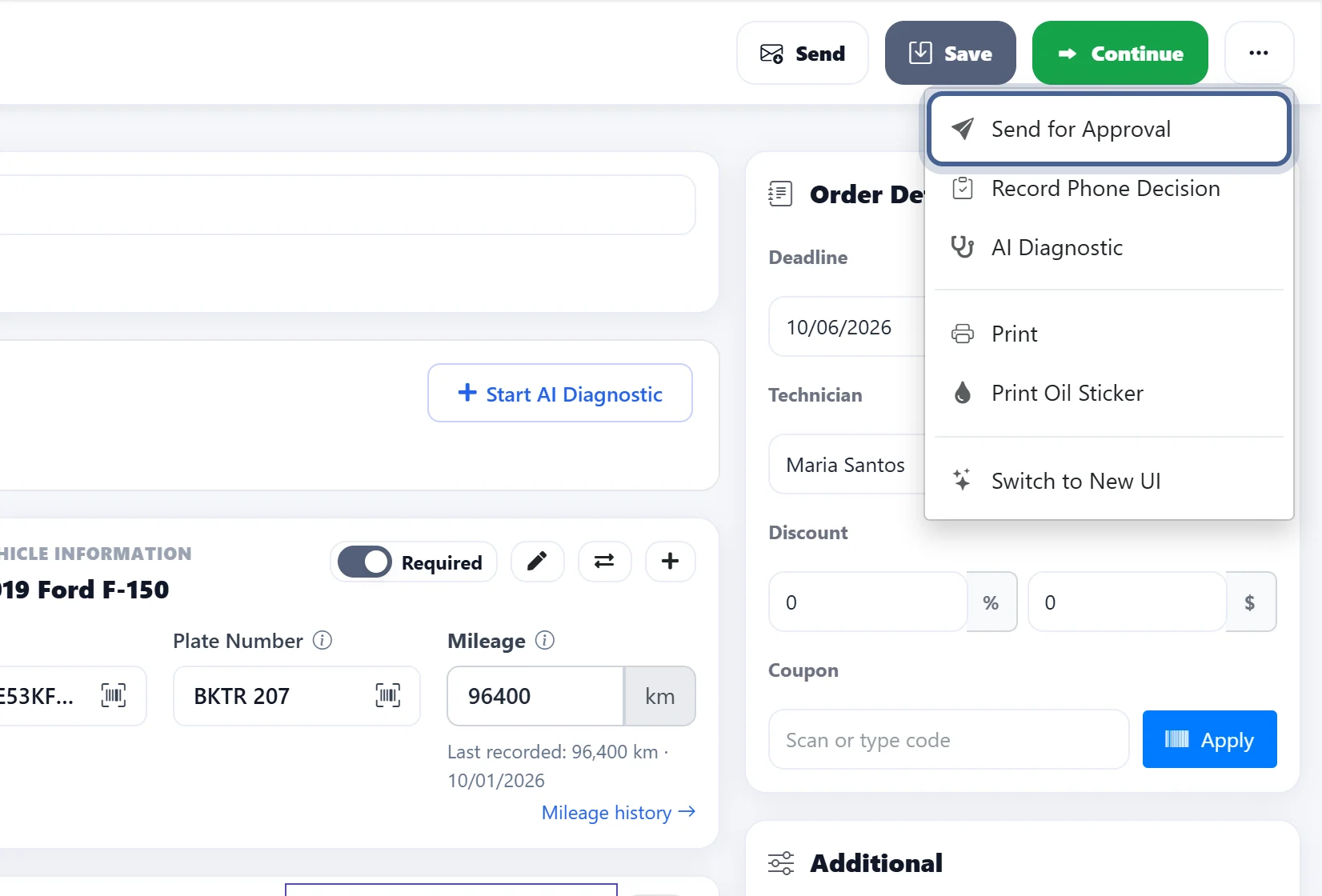Click the Send button
Viewport: 1322px width, 896px height.
point(803,53)
